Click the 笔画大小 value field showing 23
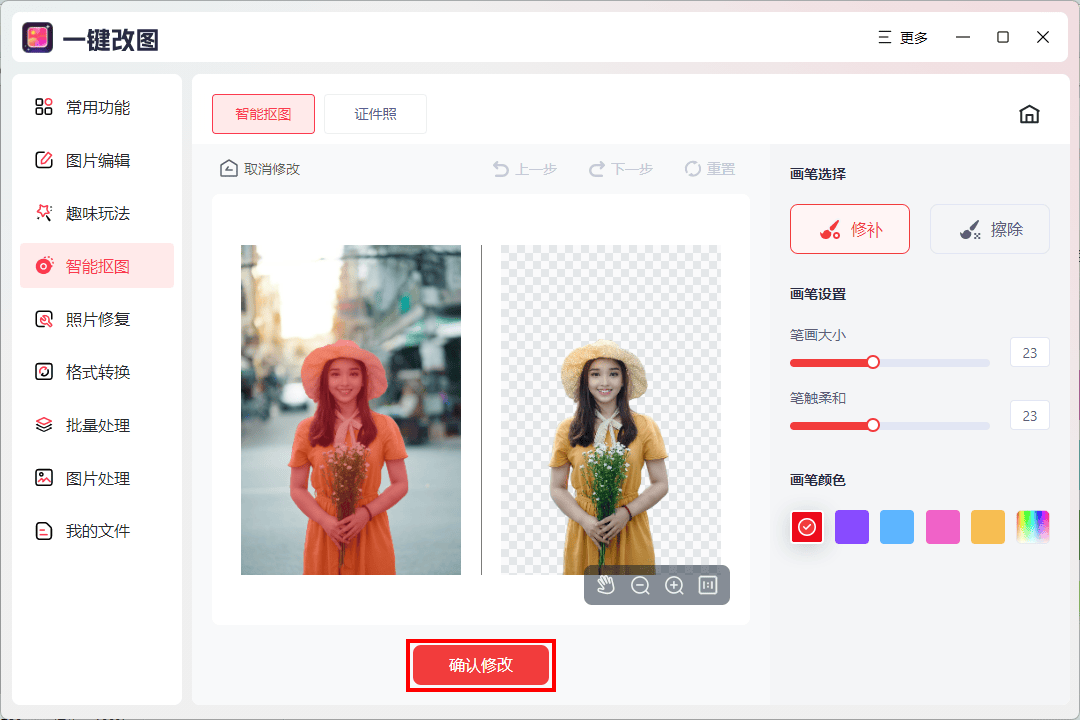The width and height of the screenshot is (1080, 720). [1030, 353]
